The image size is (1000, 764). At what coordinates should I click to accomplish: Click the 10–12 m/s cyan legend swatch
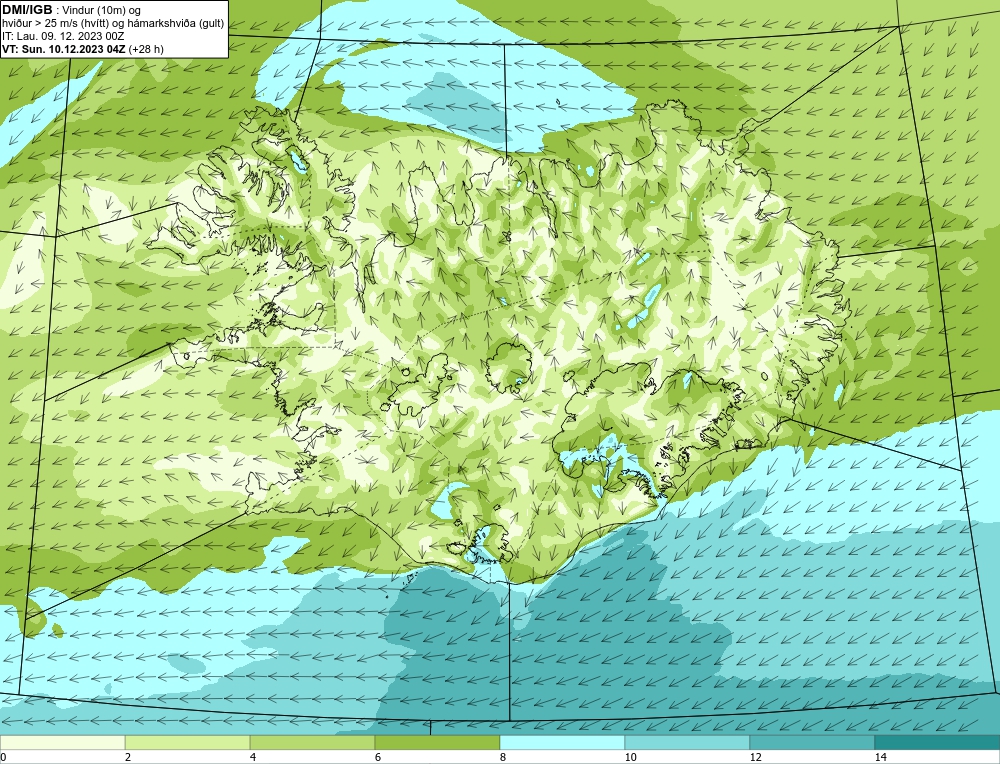click(688, 742)
